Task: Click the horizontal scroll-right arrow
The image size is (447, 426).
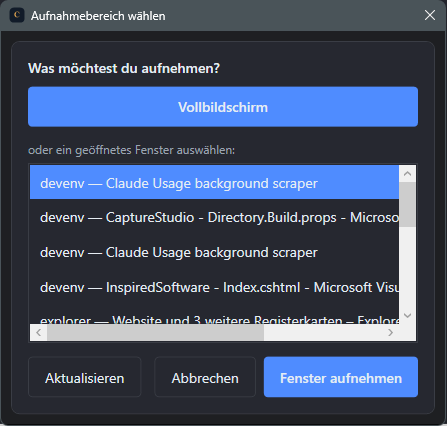Action: tap(390, 333)
